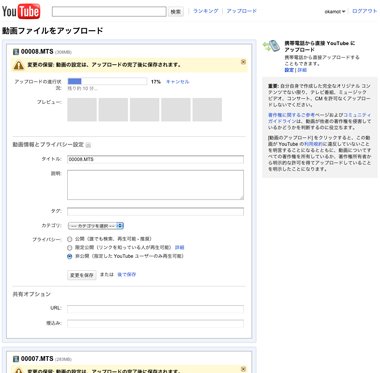Click the video file icon beside 00007.MTS
The width and height of the screenshot is (380, 373).
16,359
